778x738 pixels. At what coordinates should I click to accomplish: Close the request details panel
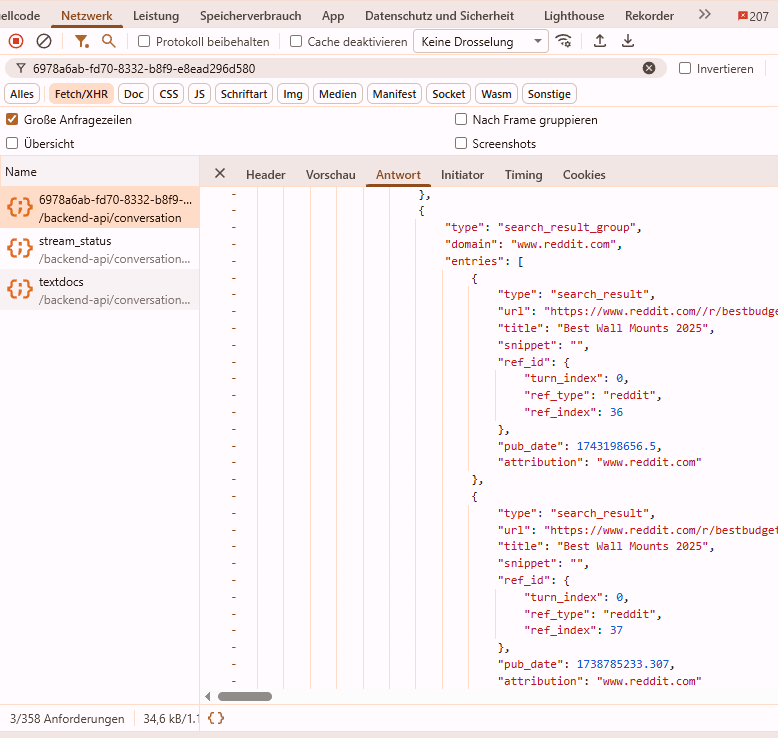tap(220, 173)
